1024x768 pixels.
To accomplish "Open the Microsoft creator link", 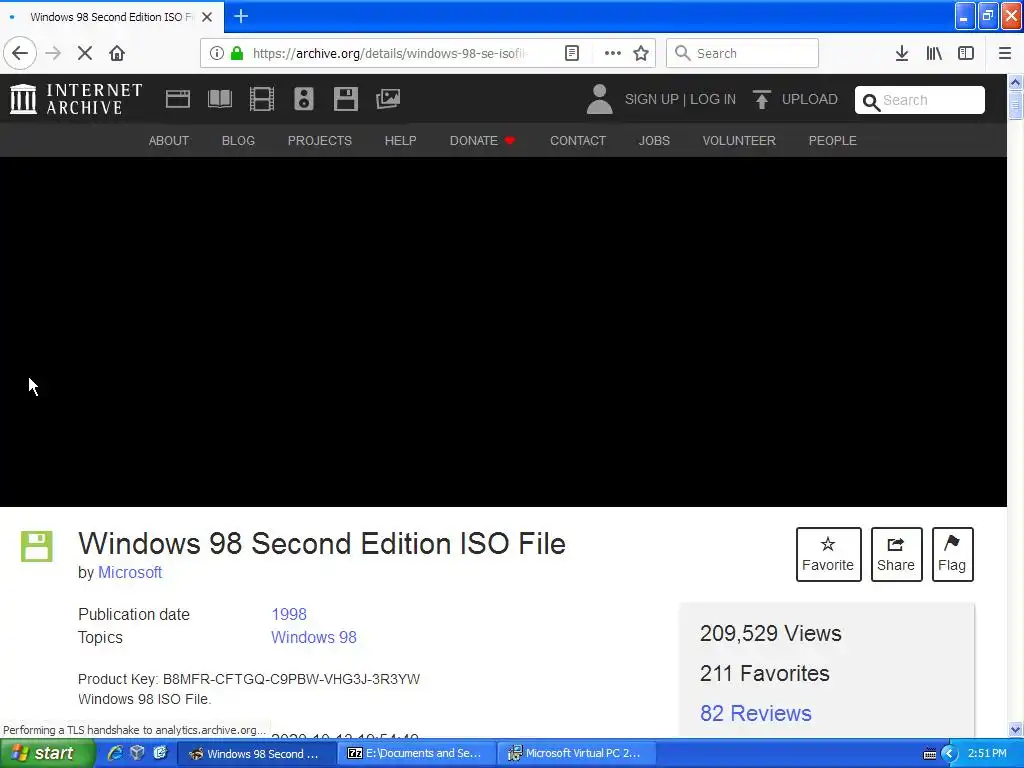I will [x=130, y=572].
